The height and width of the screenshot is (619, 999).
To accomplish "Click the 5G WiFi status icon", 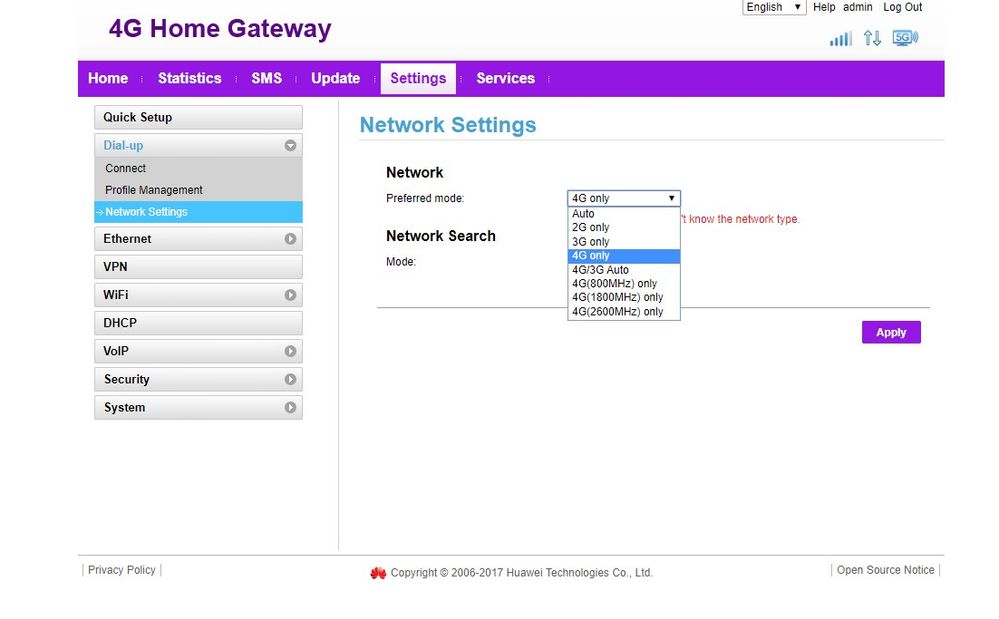I will (905, 39).
